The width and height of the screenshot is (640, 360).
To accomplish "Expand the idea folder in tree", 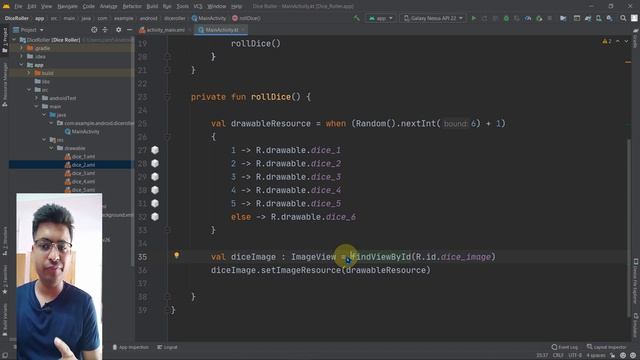I will (22, 56).
